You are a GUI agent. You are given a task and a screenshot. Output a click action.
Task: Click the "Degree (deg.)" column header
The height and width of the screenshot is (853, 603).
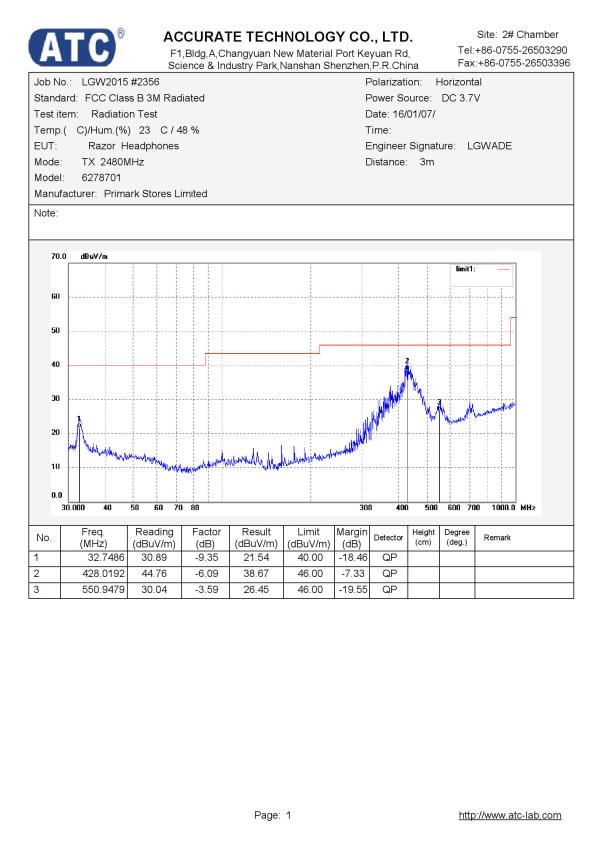pos(457,537)
